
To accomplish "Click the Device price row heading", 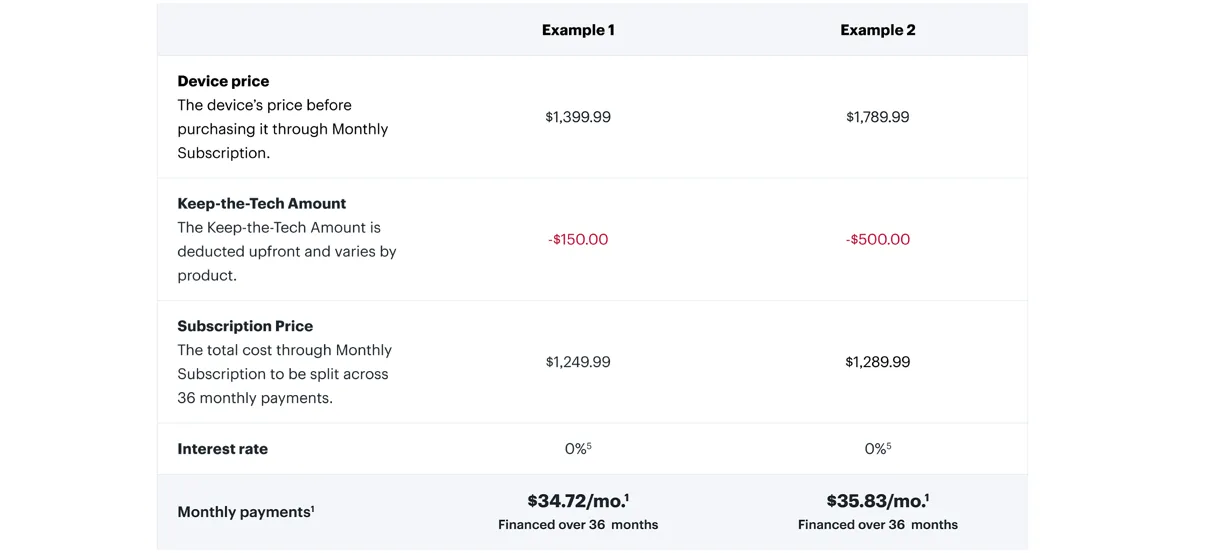I will coord(223,81).
